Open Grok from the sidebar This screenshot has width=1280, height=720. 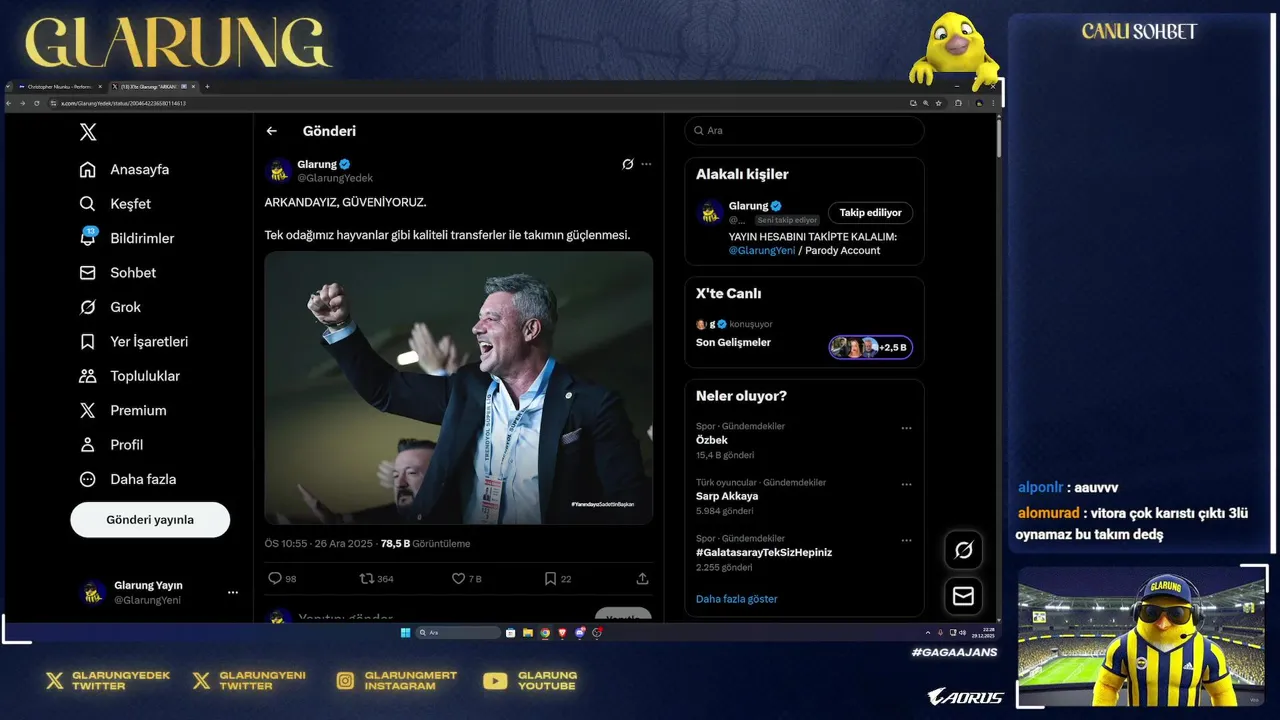[x=110, y=307]
